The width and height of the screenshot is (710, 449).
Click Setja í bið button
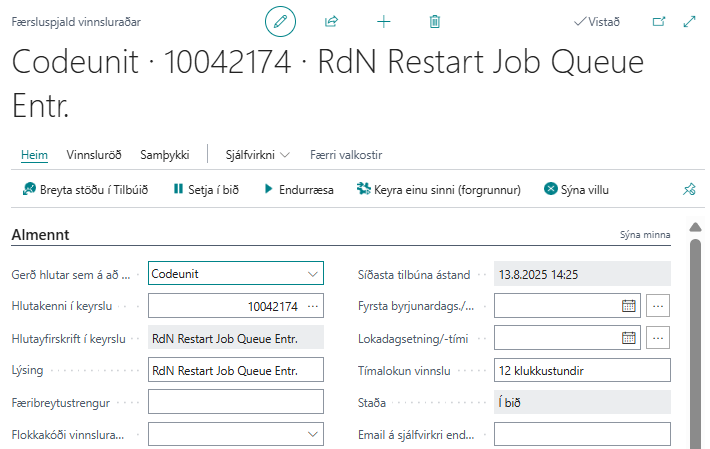[205, 189]
